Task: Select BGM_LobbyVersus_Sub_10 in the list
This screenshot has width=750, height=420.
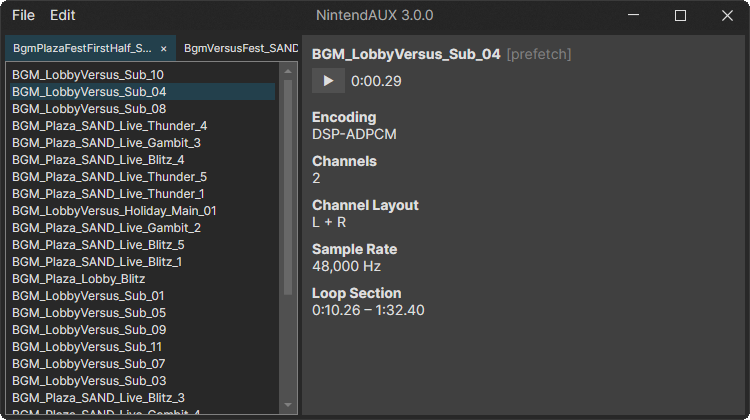Action: [143, 75]
